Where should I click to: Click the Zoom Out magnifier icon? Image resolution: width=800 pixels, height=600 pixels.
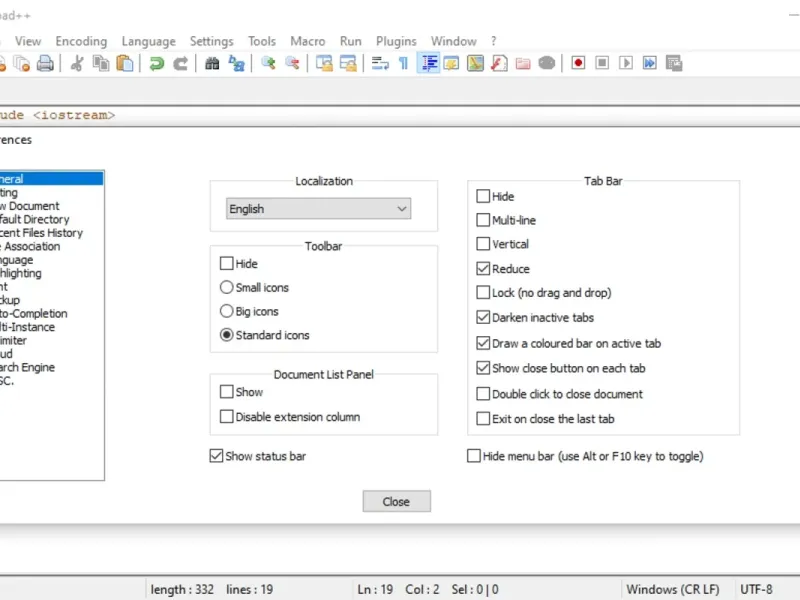[292, 63]
